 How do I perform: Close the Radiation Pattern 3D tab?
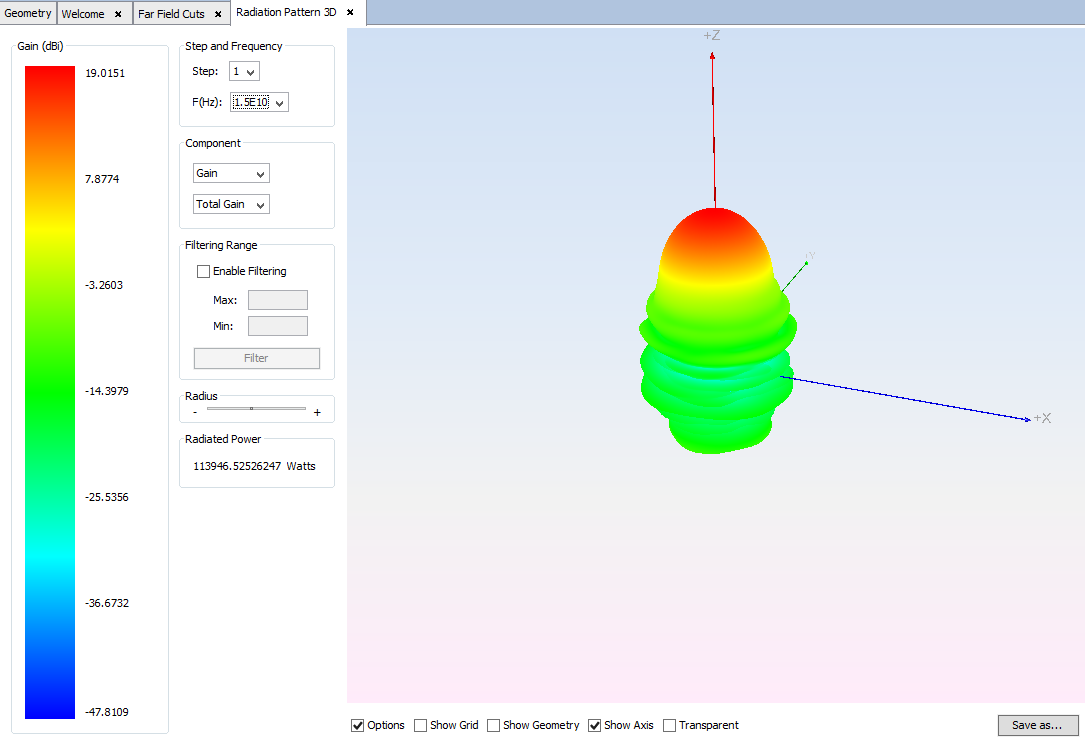tap(350, 13)
